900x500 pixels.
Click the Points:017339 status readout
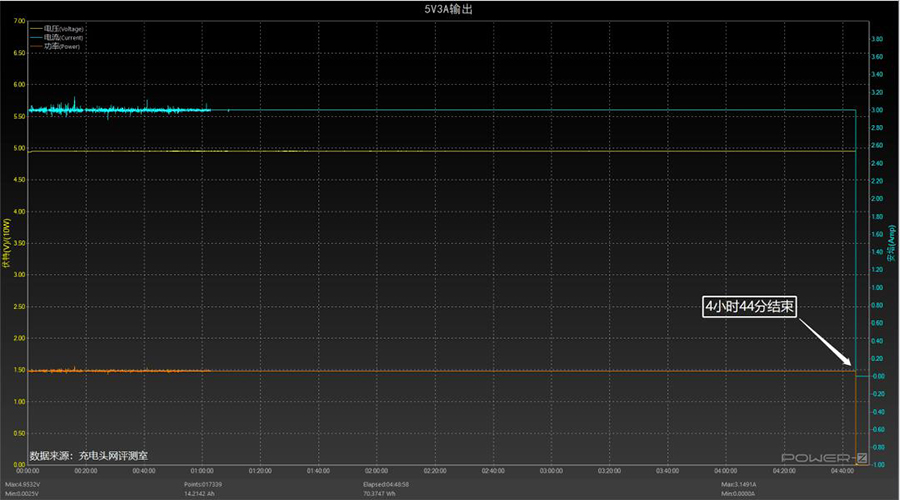(x=206, y=484)
